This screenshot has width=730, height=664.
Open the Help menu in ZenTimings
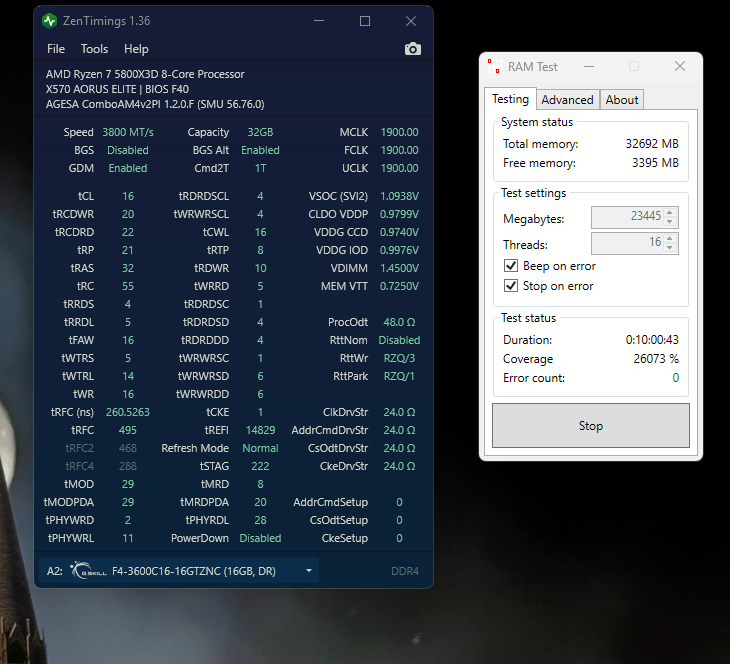click(136, 49)
